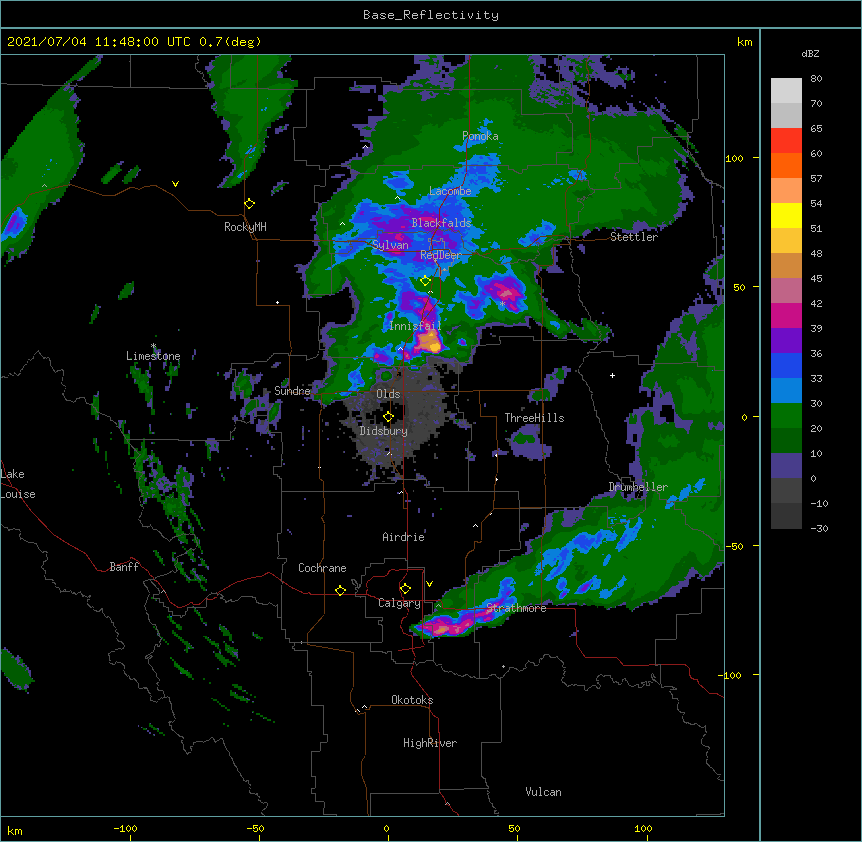Pick the purple 36-39 dBZ legend swatch
862x842 pixels.
tap(786, 340)
